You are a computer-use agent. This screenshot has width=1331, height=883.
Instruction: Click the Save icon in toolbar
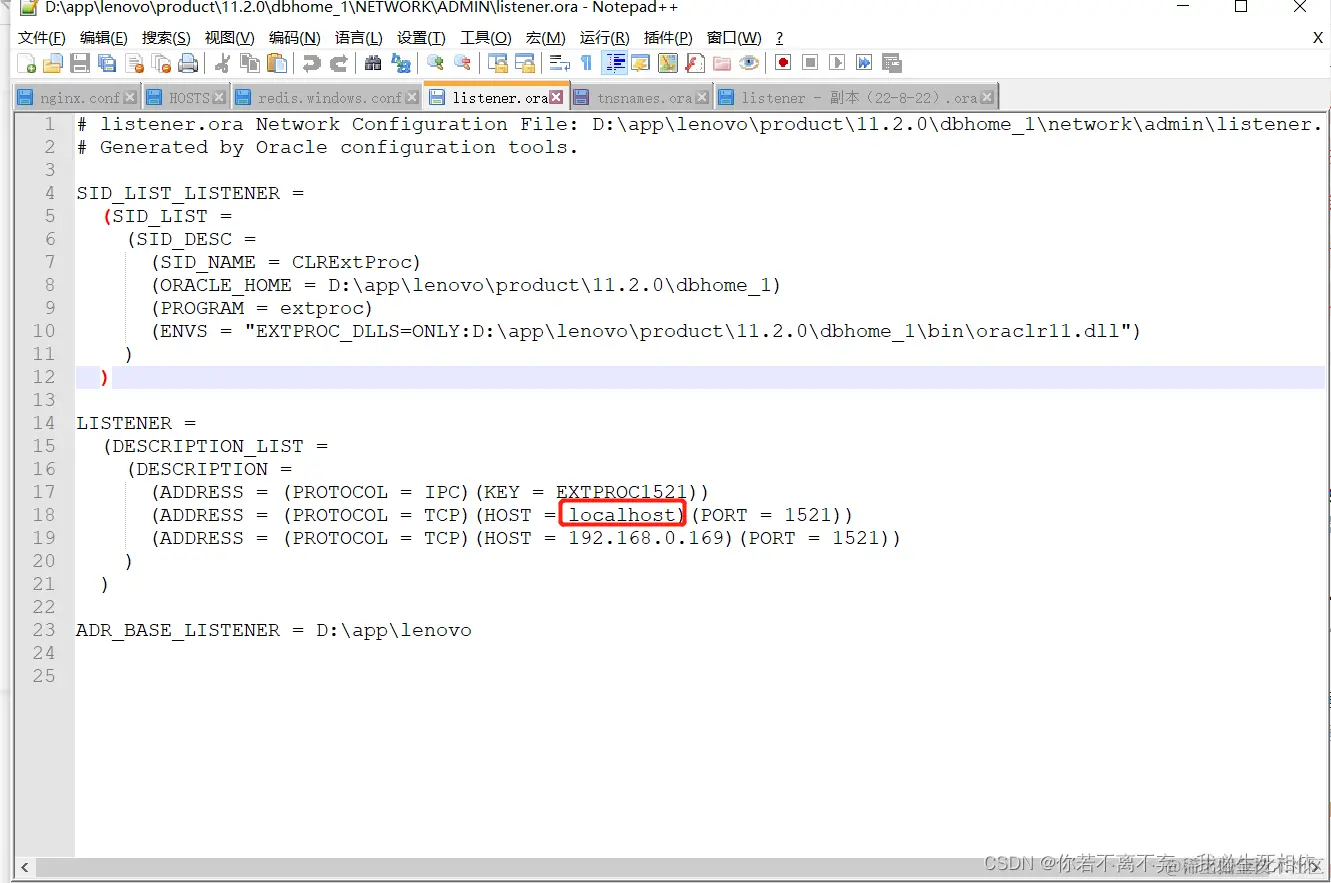point(80,63)
